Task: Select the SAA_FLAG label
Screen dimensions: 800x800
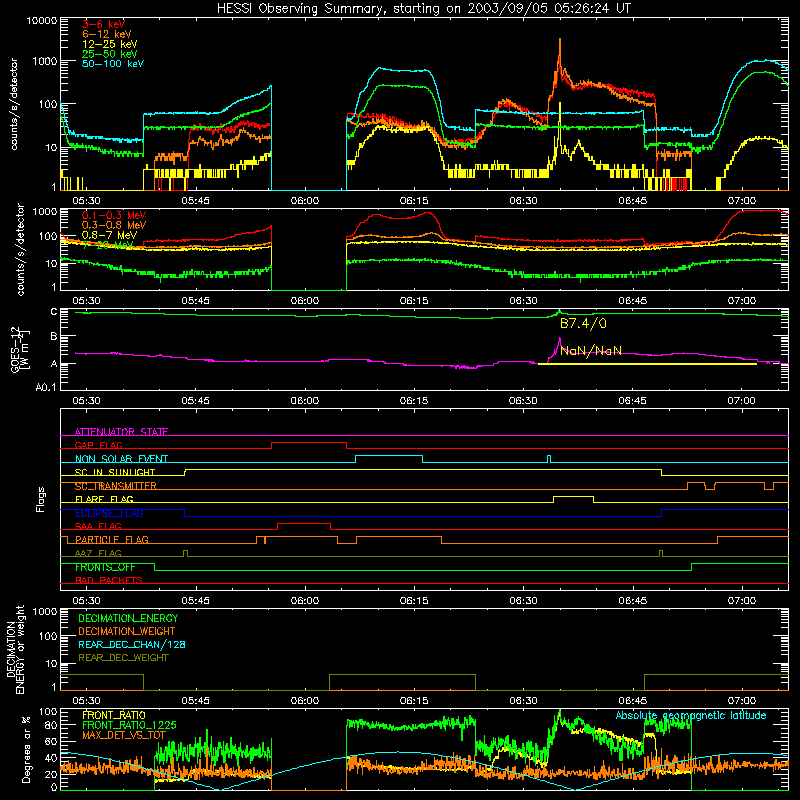Action: [x=98, y=526]
